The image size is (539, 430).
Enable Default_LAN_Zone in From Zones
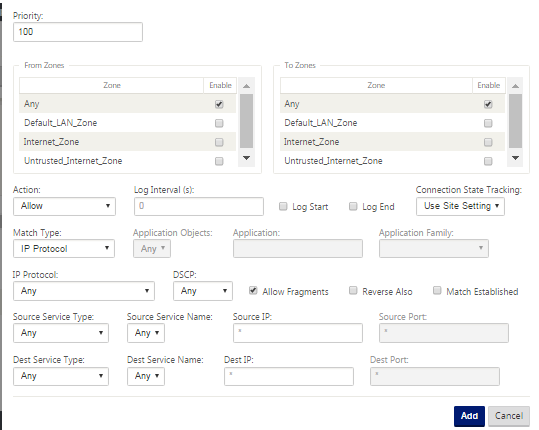(219, 123)
